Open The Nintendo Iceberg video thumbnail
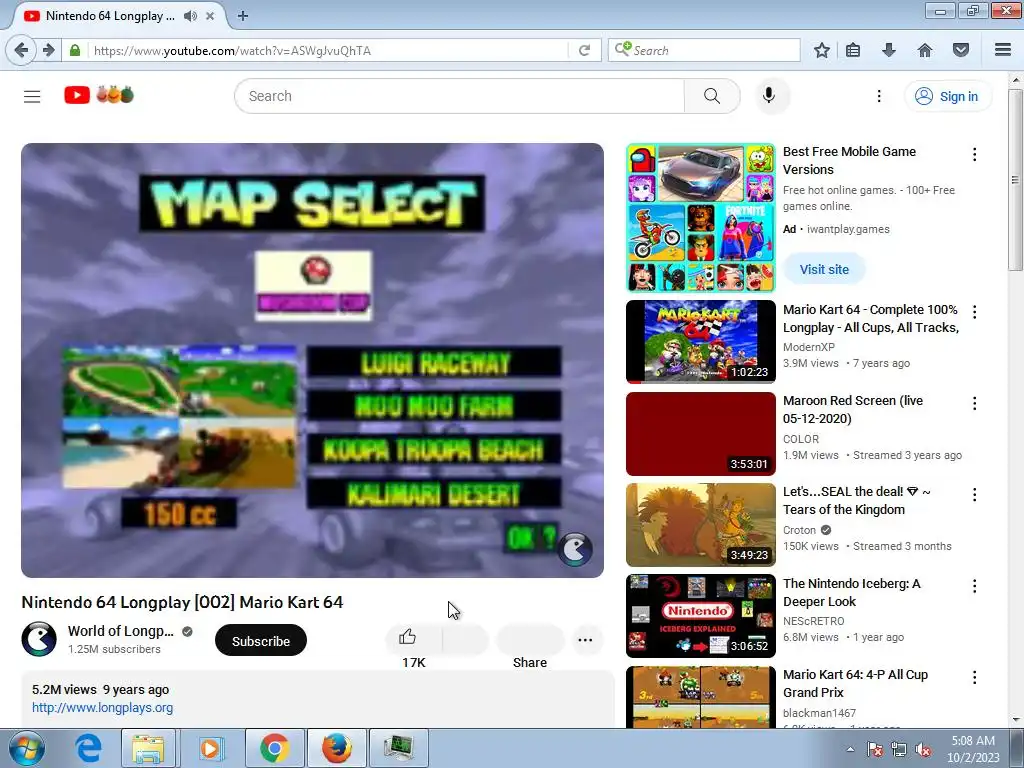1024x768 pixels. [x=701, y=616]
